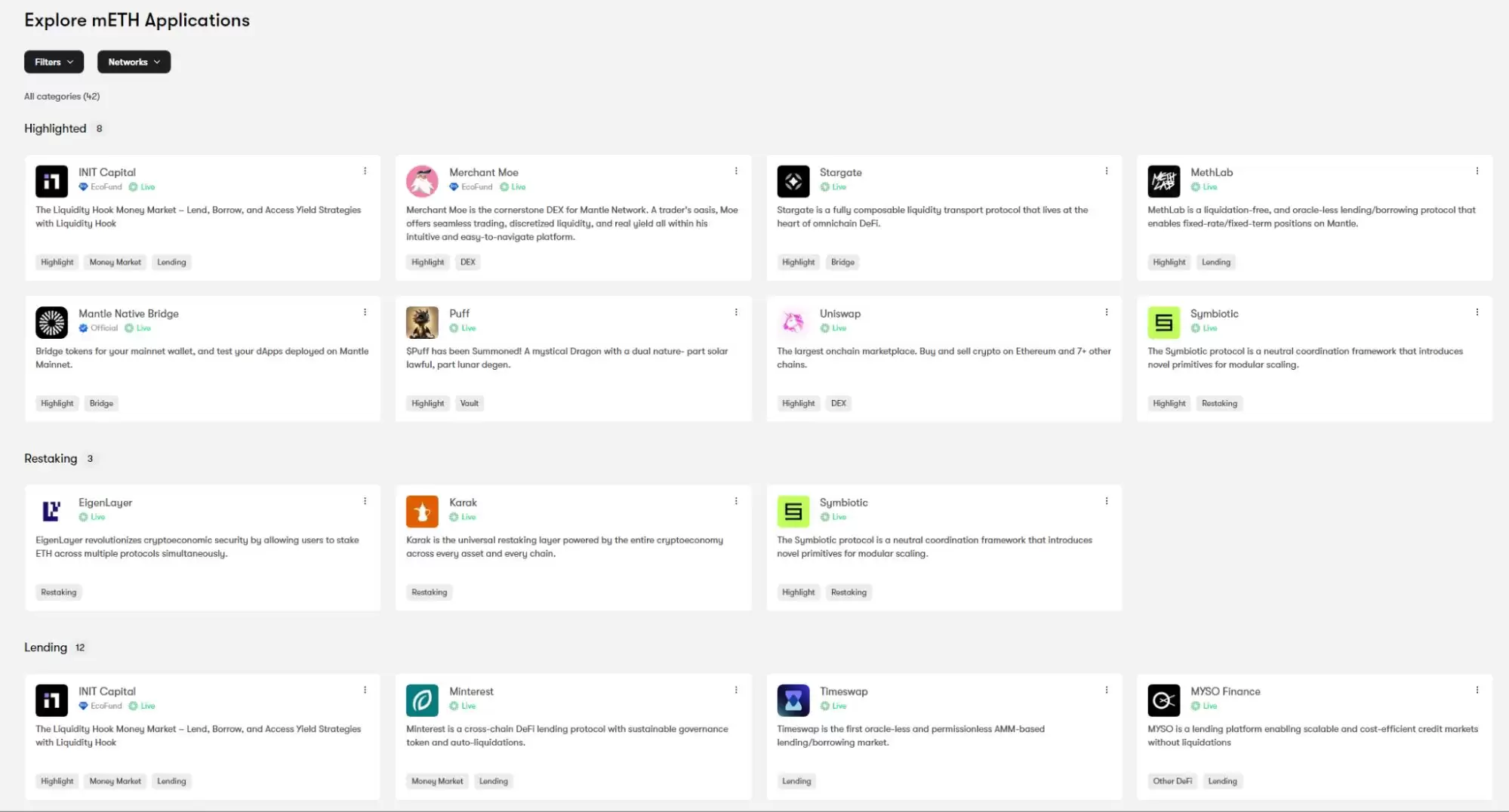Select the Stargate logo icon
This screenshot has height=812, width=1509.
[793, 181]
